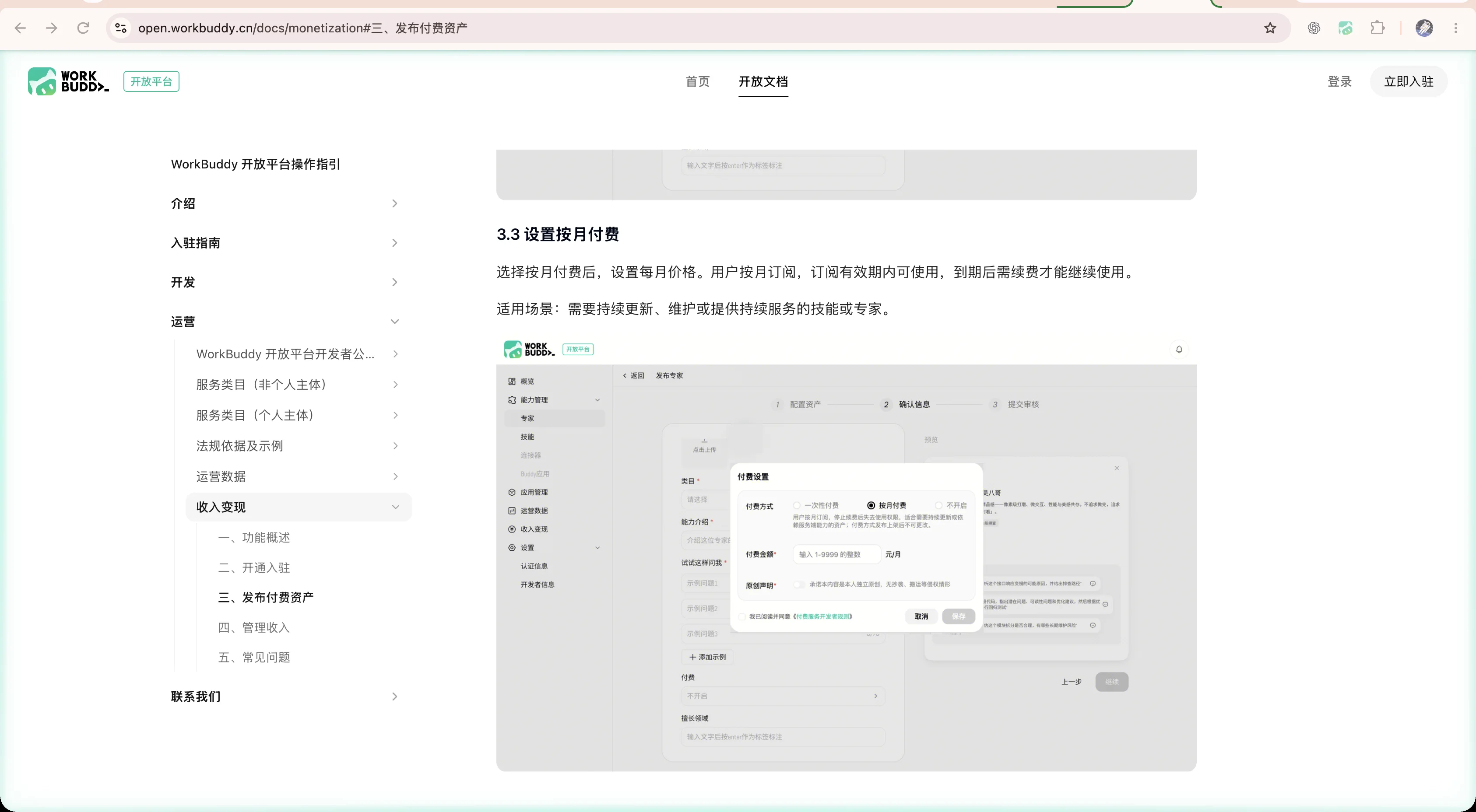
Task: Open the 介绍 sidebar section label
Action: pos(183,203)
